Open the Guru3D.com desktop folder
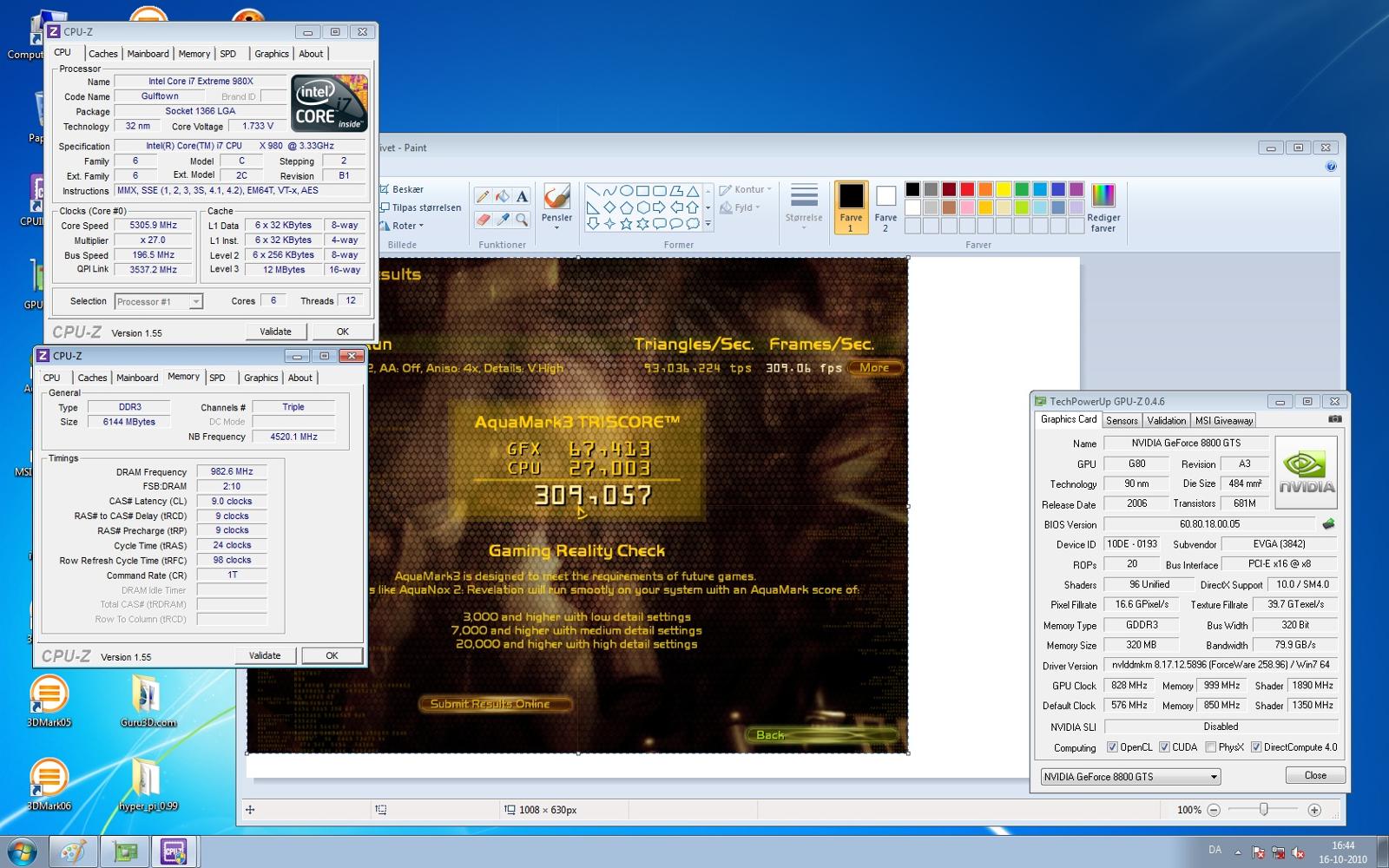This screenshot has width=1389, height=868. click(x=148, y=701)
